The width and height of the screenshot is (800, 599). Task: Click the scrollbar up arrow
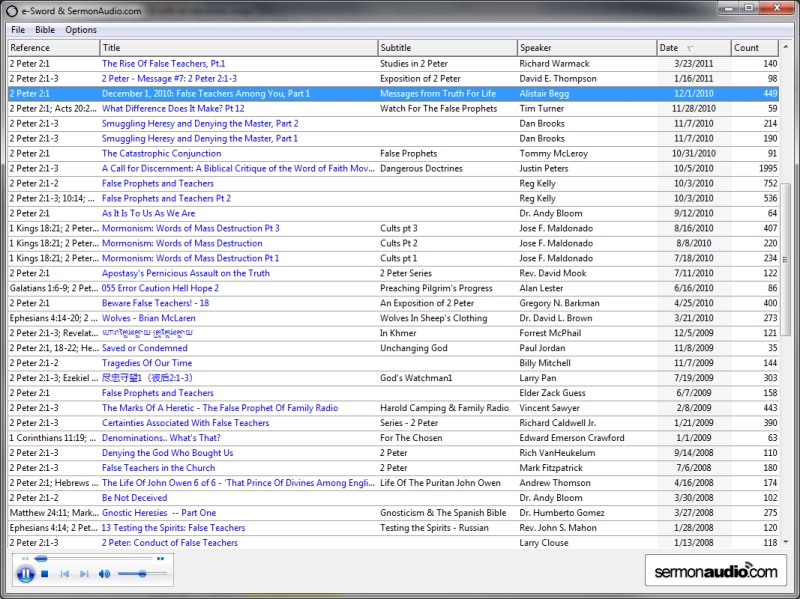point(786,47)
